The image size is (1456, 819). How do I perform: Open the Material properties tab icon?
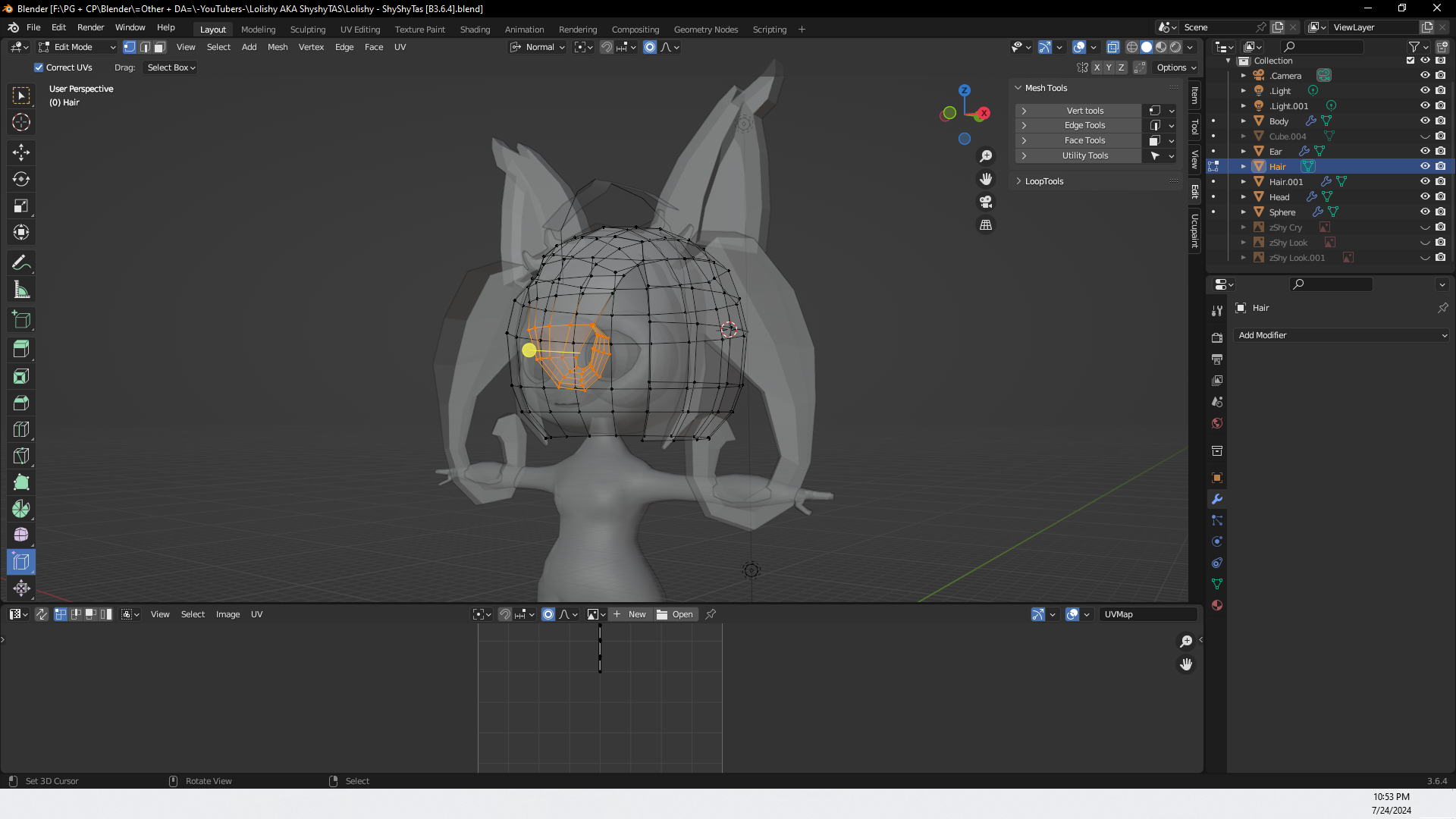[x=1217, y=605]
